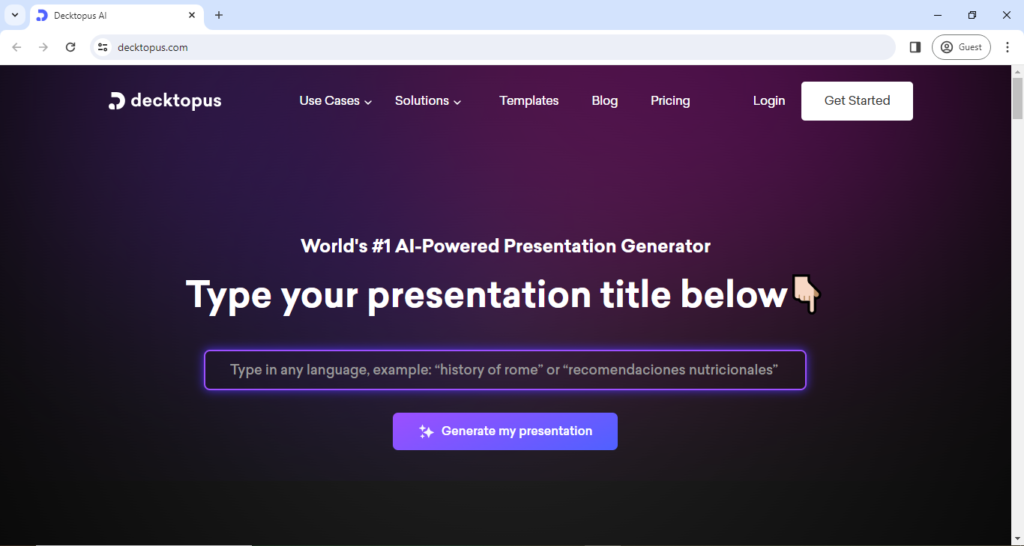Open the Pricing page
The width and height of the screenshot is (1024, 546).
[x=670, y=101]
